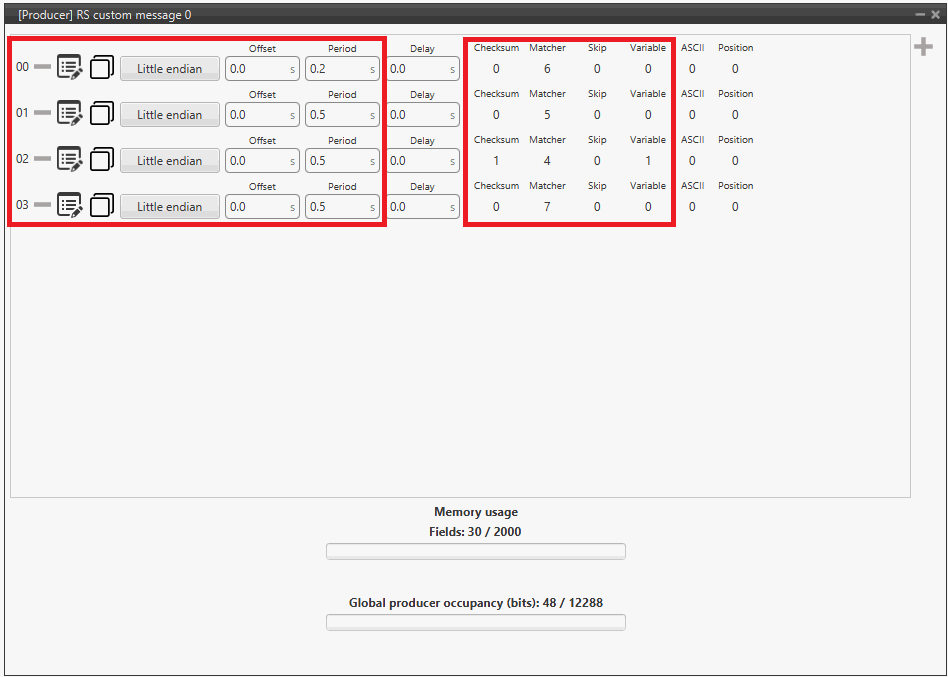Click the Fields memory usage bar
The height and width of the screenshot is (677, 948).
click(475, 551)
